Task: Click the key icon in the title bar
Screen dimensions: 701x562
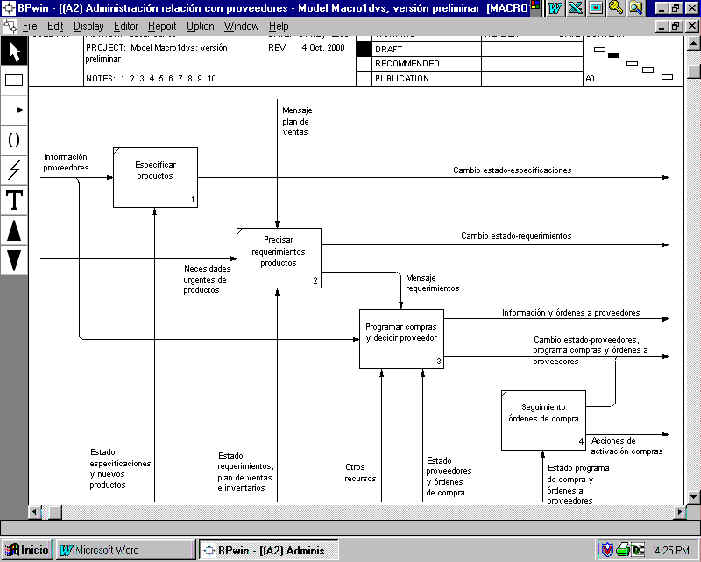Action: click(616, 8)
